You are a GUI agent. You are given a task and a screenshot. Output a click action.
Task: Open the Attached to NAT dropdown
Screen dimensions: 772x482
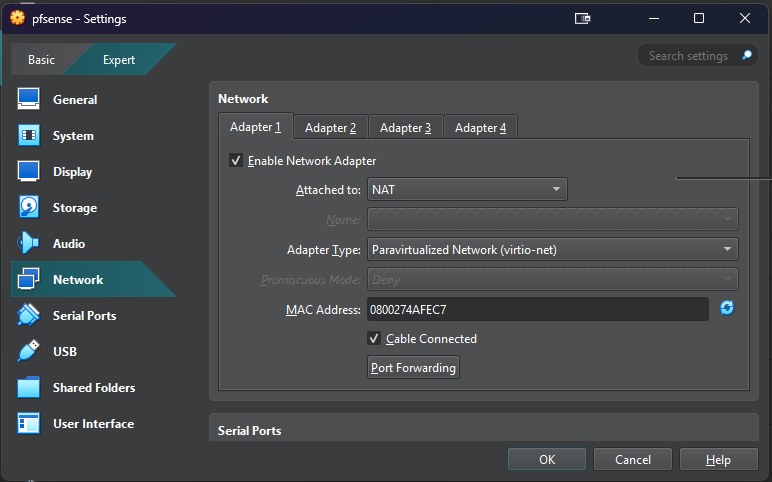pyautogui.click(x=467, y=190)
